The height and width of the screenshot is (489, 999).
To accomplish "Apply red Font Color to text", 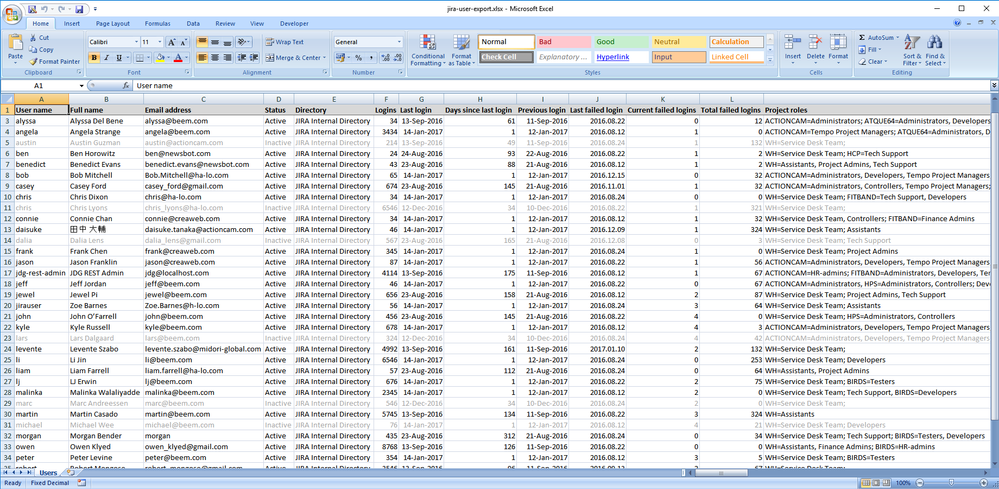I will pyautogui.click(x=178, y=58).
